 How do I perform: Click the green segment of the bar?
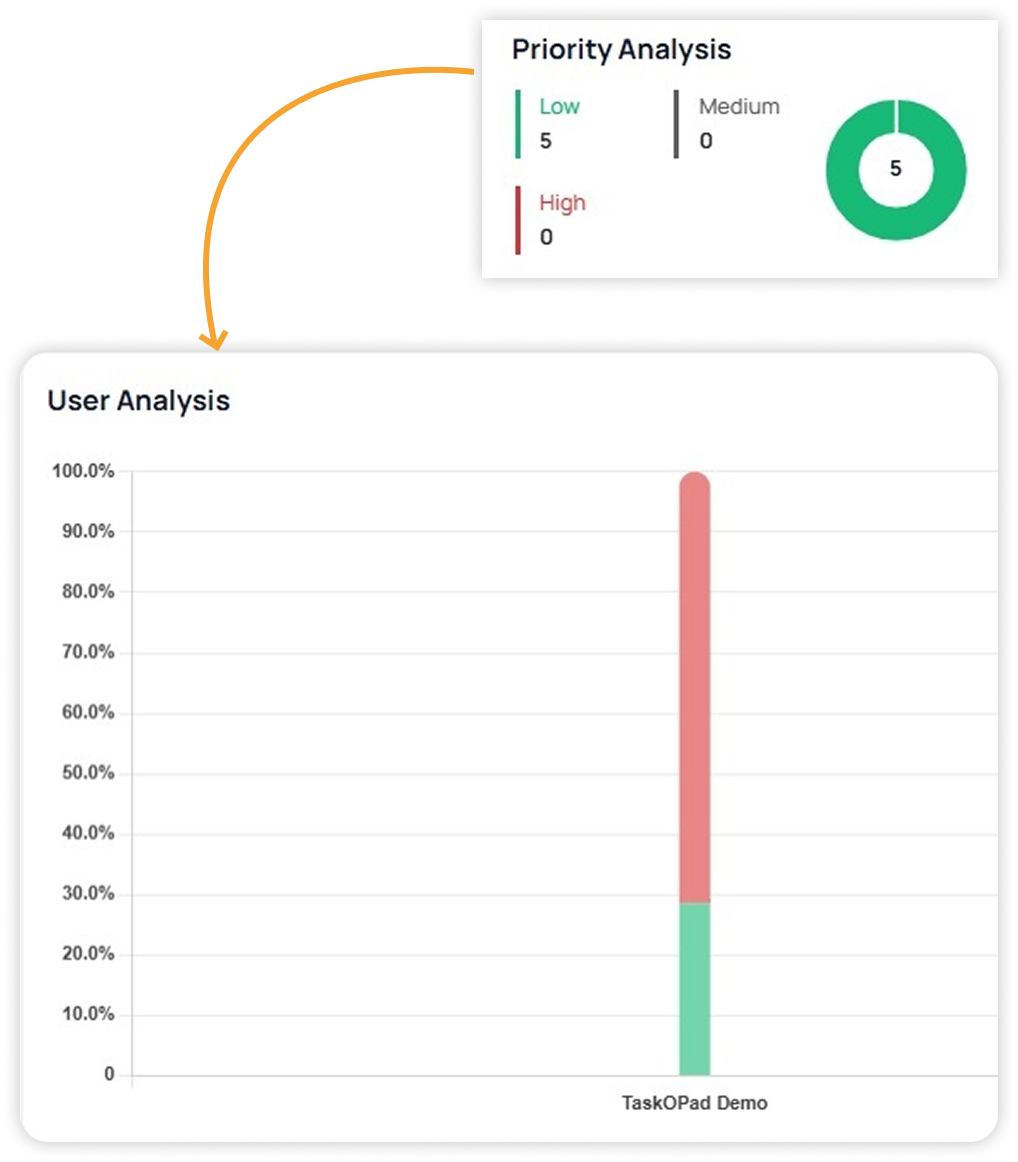point(694,988)
